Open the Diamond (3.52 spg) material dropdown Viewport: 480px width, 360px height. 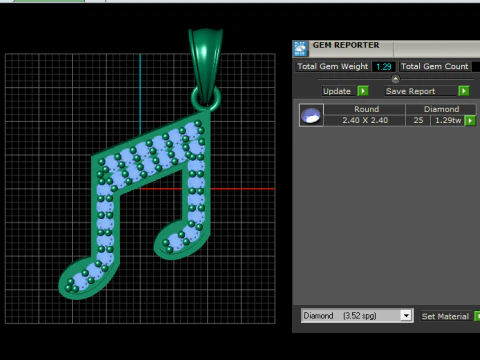point(406,315)
